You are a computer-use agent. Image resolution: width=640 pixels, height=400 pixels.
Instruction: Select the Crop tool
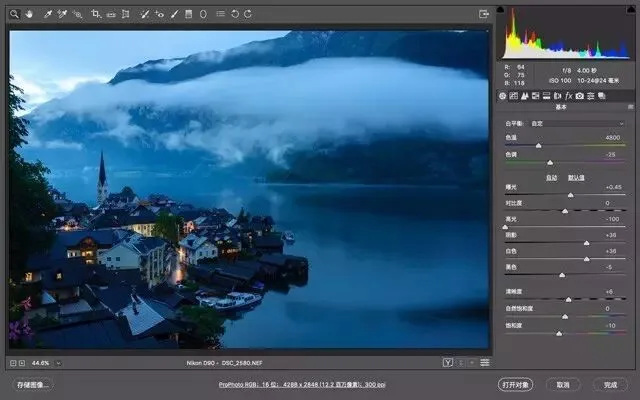tap(96, 14)
